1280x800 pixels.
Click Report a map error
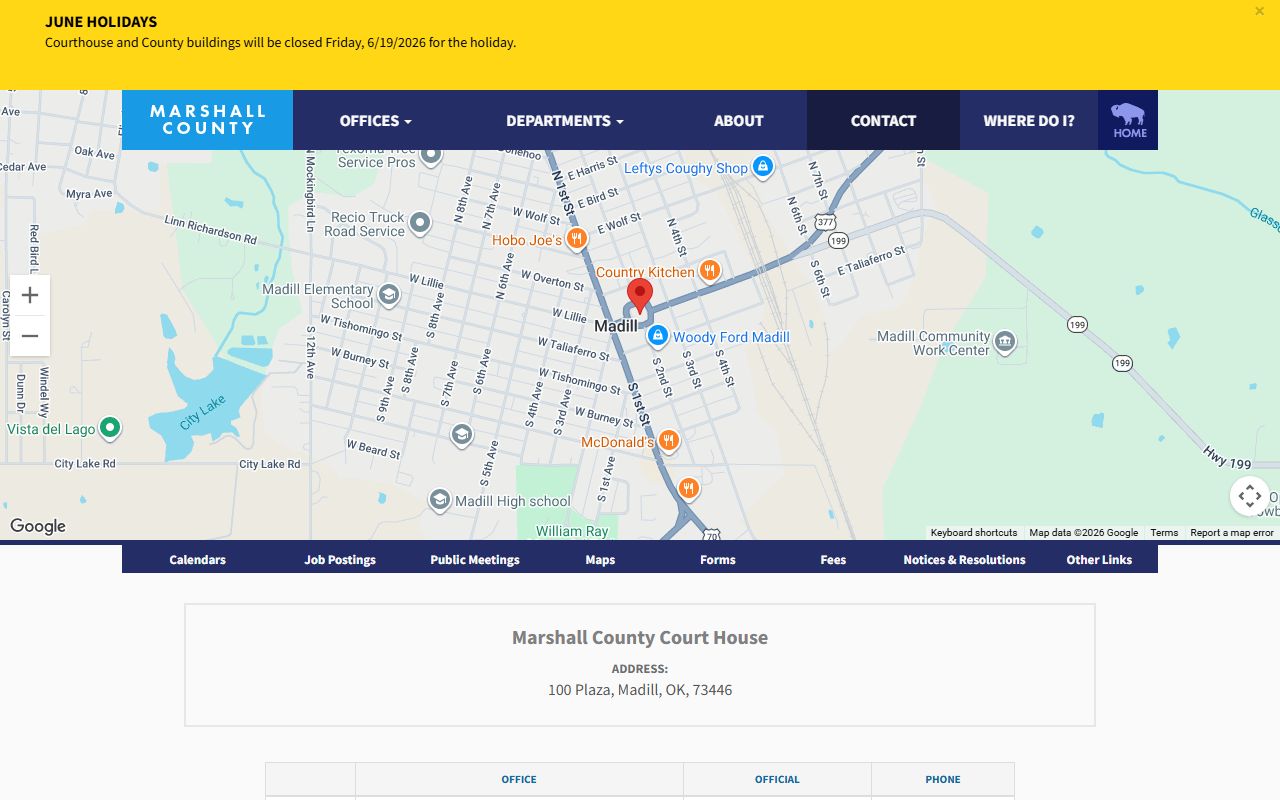tap(1232, 533)
